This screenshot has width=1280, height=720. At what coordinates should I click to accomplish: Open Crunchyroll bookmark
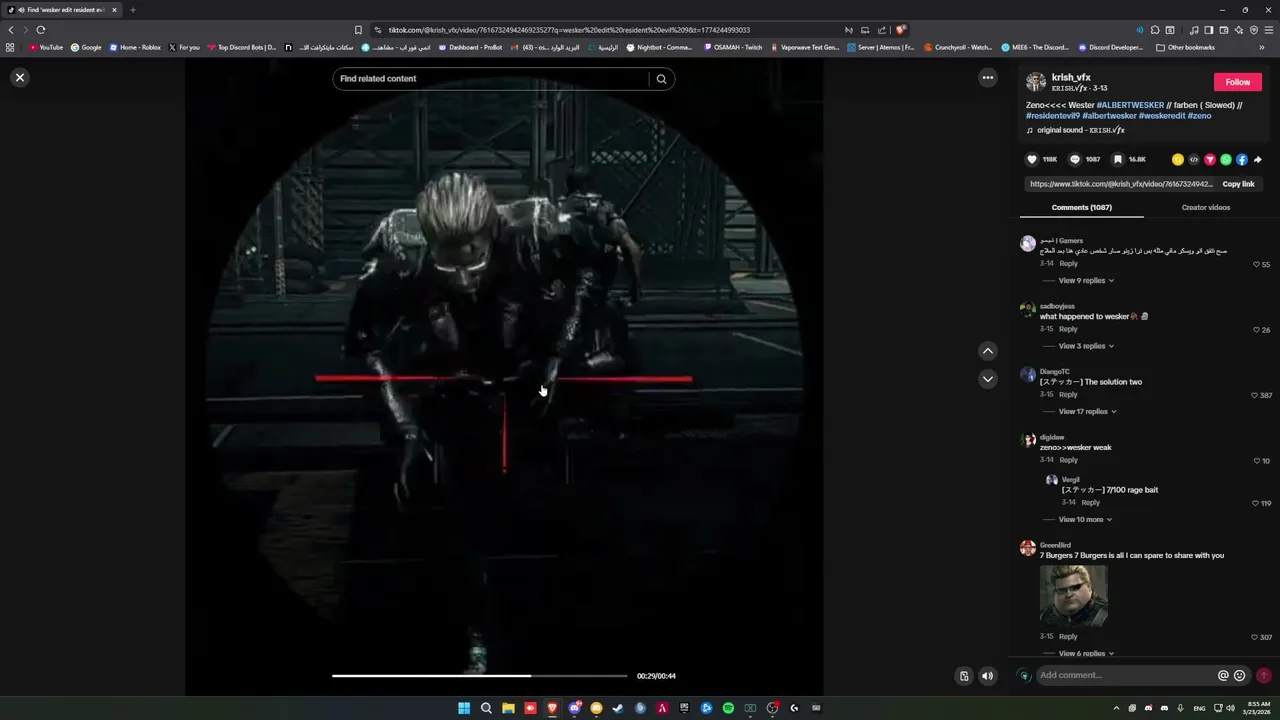(958, 47)
